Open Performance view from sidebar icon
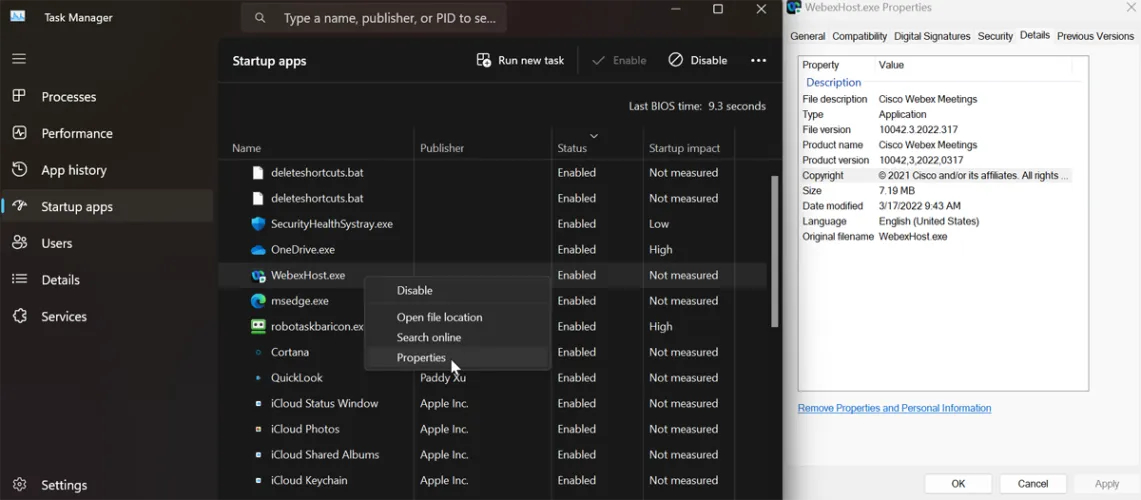The height and width of the screenshot is (500, 1141). [x=18, y=133]
